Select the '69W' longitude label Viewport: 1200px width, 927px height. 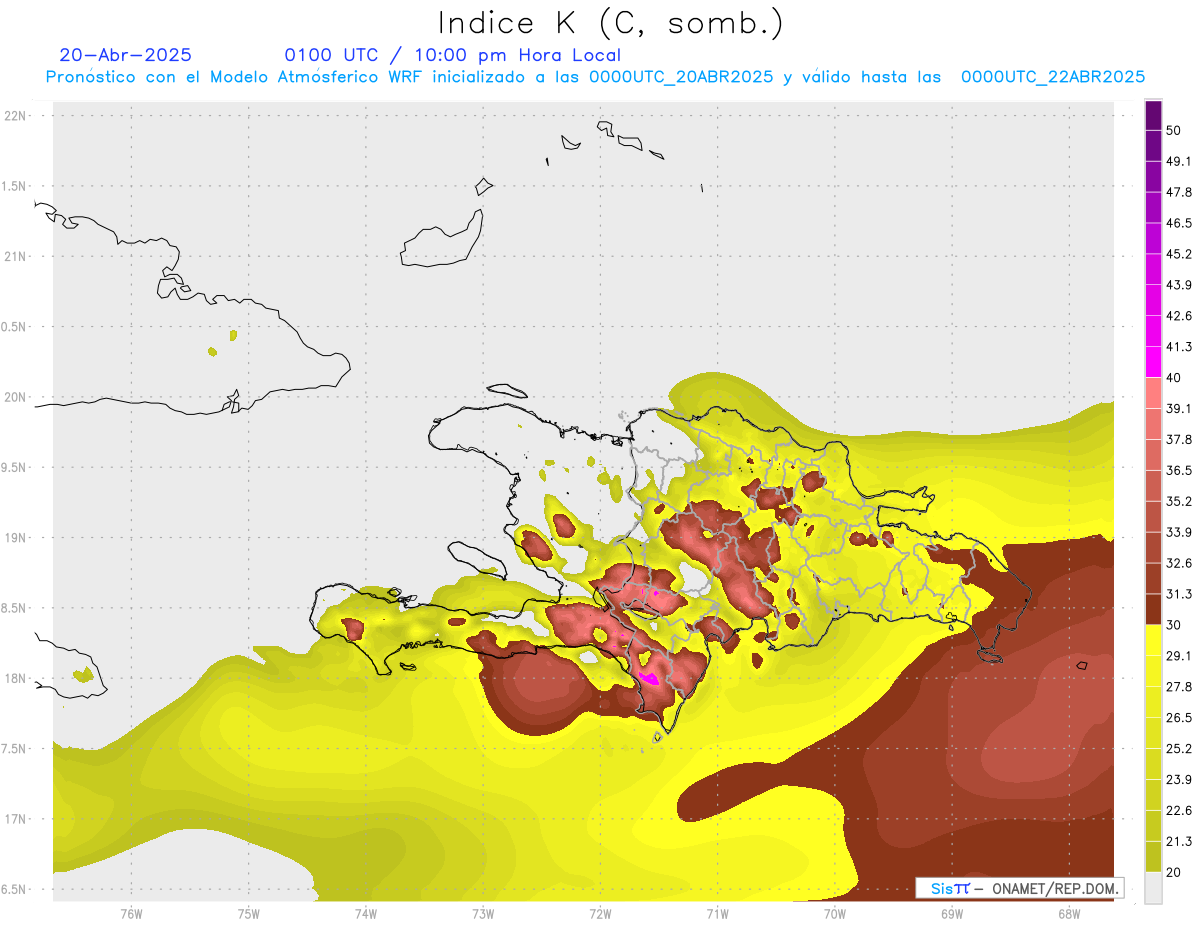tap(952, 914)
